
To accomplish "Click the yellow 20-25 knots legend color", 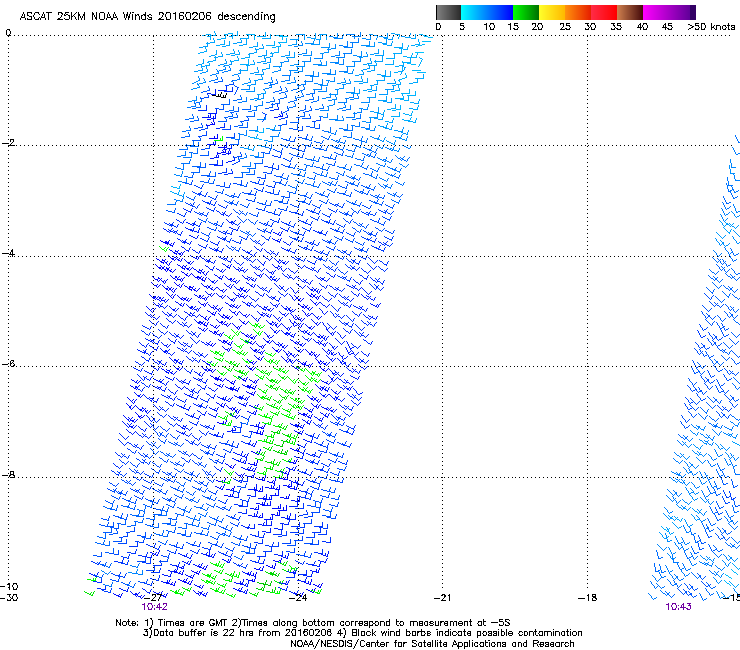I will [x=552, y=12].
